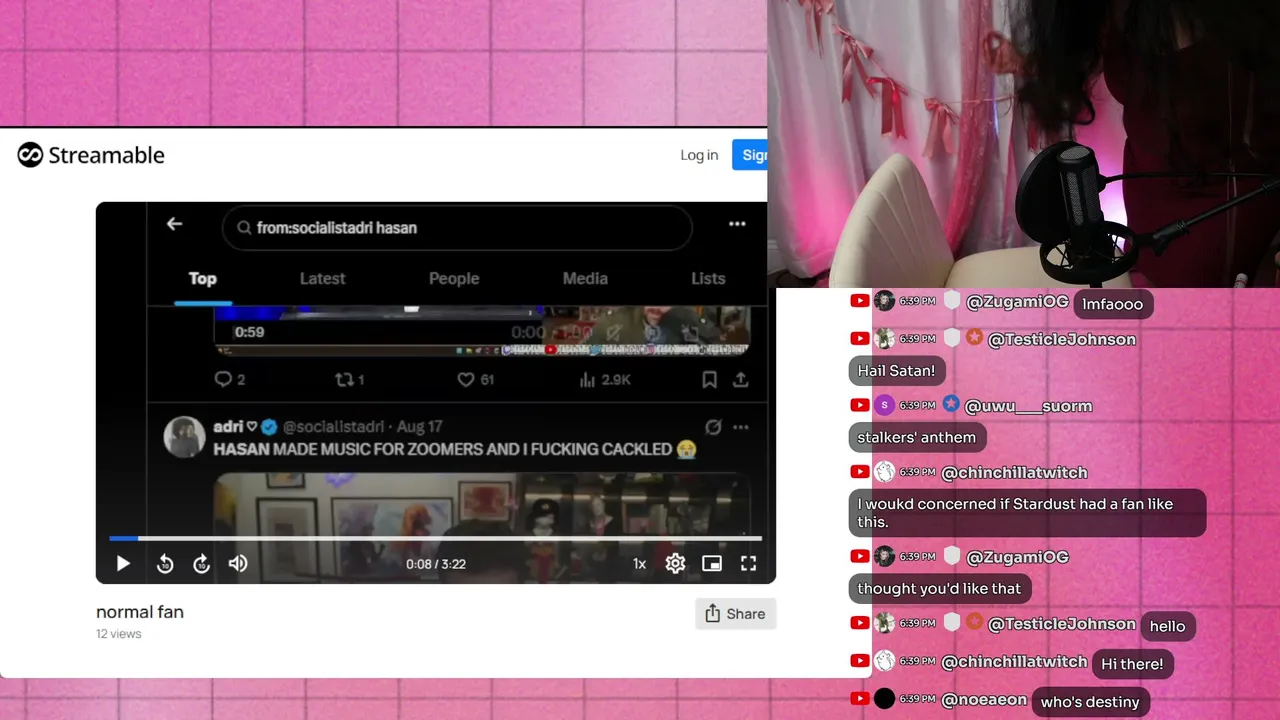Click the Share button
Image resolution: width=1280 pixels, height=720 pixels.
point(735,614)
